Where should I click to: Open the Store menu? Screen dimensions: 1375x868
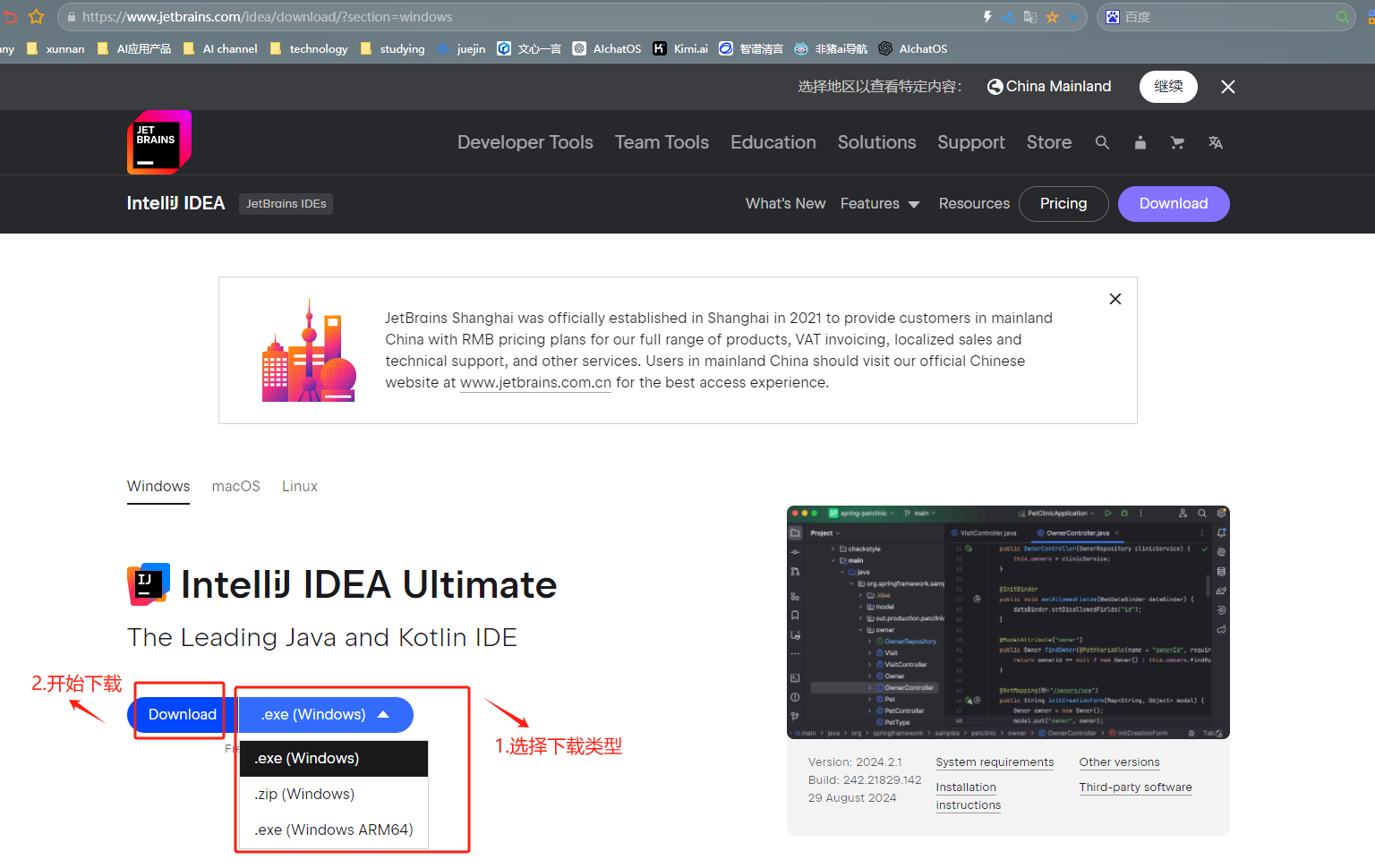pos(1049,142)
